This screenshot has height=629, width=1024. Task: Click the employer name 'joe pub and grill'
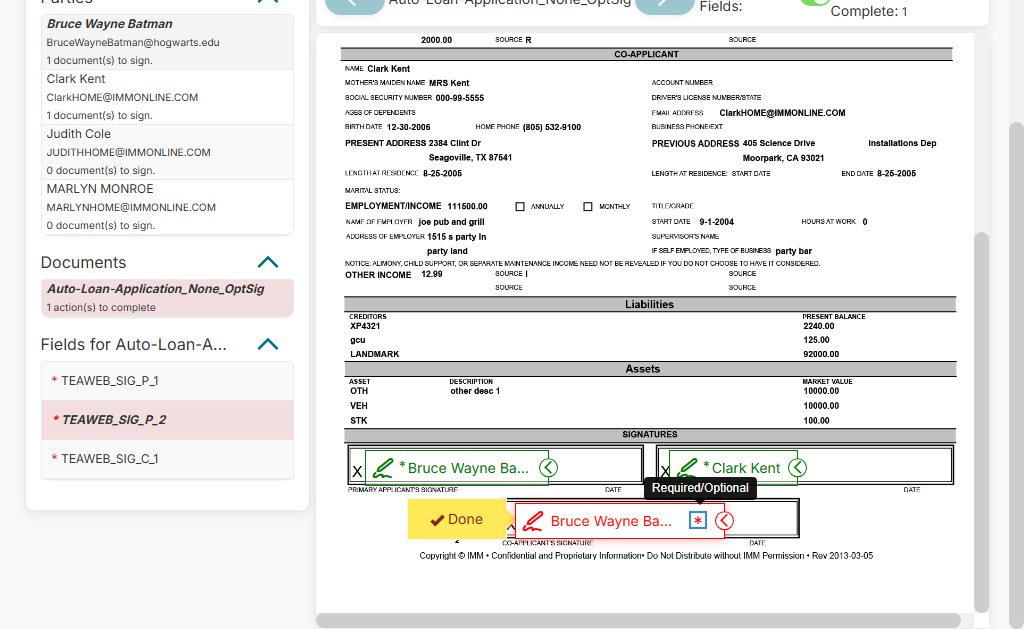point(451,222)
